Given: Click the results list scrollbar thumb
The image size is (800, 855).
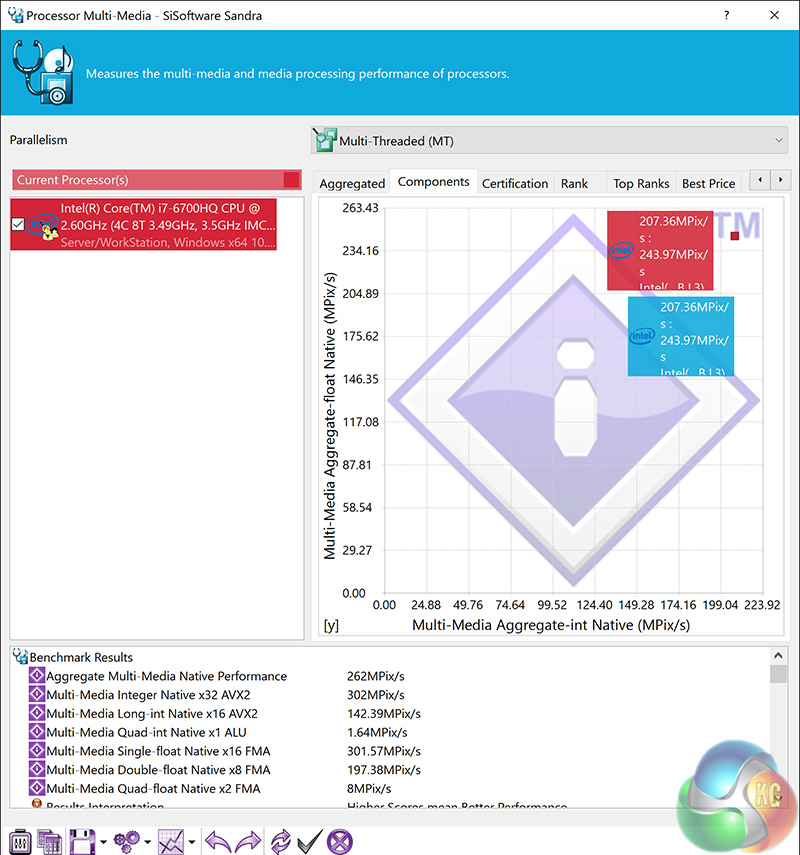Looking at the screenshot, I should [x=779, y=674].
